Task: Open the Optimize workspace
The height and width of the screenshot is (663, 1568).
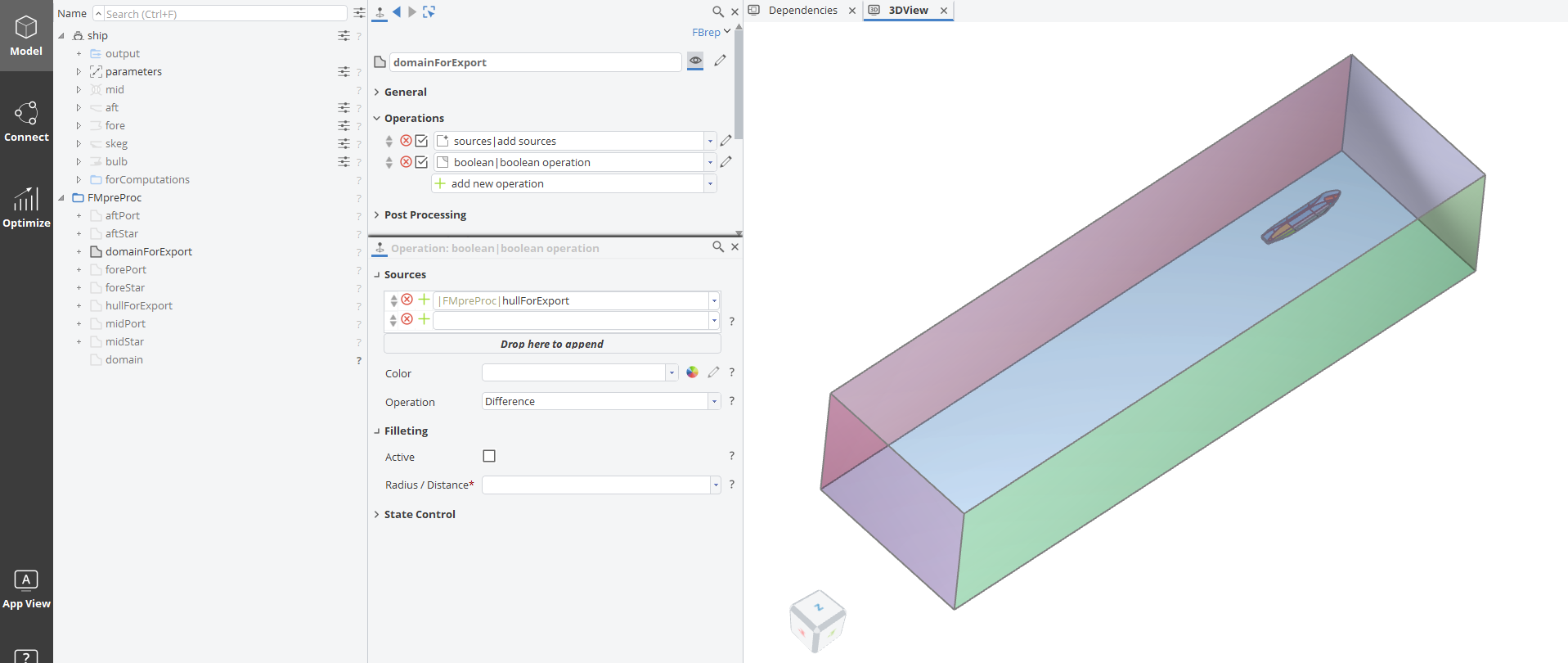Action: [26, 208]
